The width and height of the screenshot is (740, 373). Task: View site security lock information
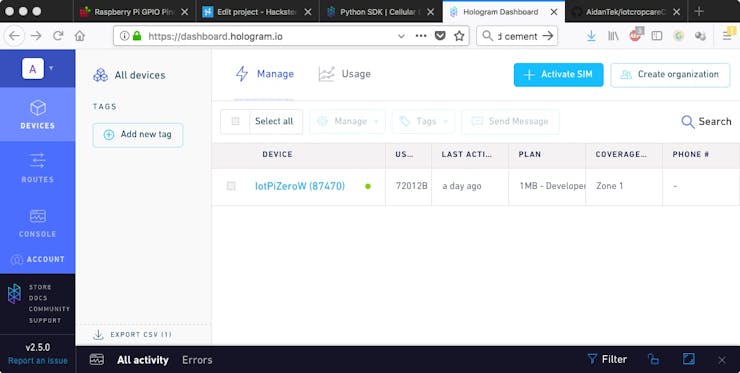point(137,36)
